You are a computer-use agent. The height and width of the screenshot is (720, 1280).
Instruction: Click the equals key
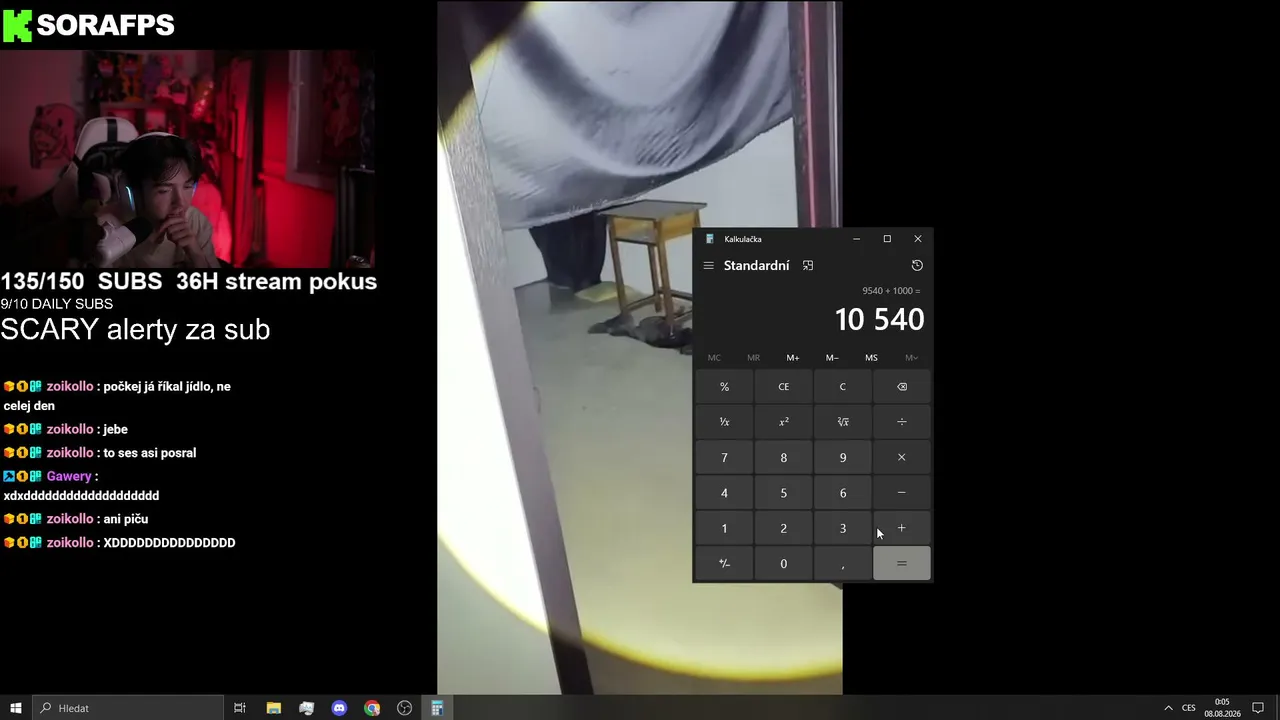pos(902,564)
